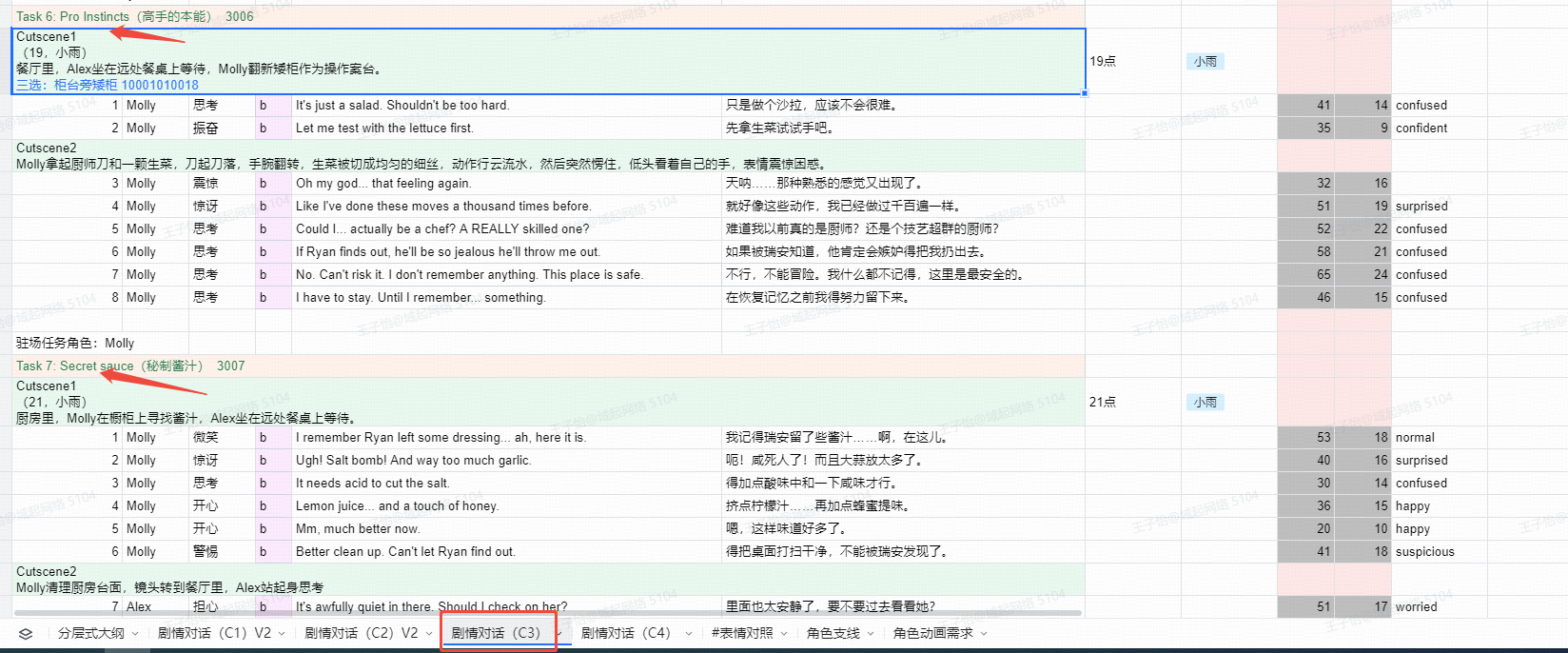Select the 剧情对话（C3）sheet tab
Viewport: 1568px width, 653px height.
(x=495, y=633)
